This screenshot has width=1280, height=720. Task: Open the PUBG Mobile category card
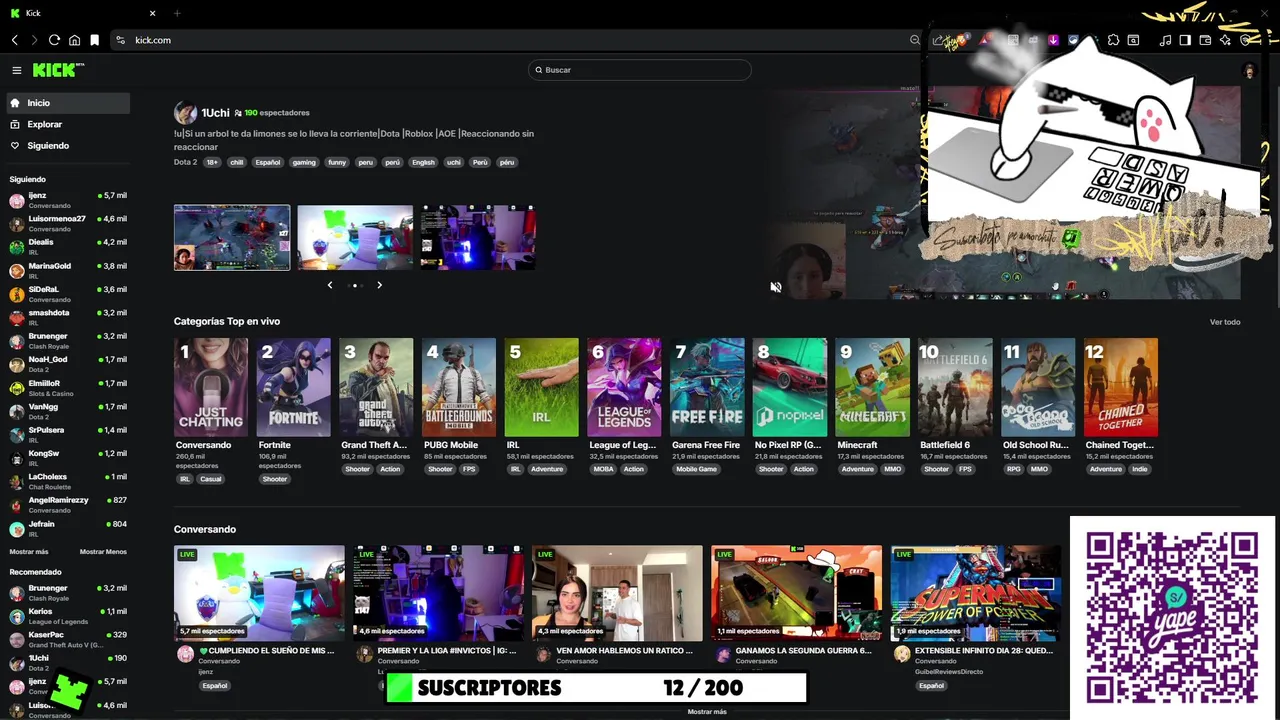click(x=459, y=388)
